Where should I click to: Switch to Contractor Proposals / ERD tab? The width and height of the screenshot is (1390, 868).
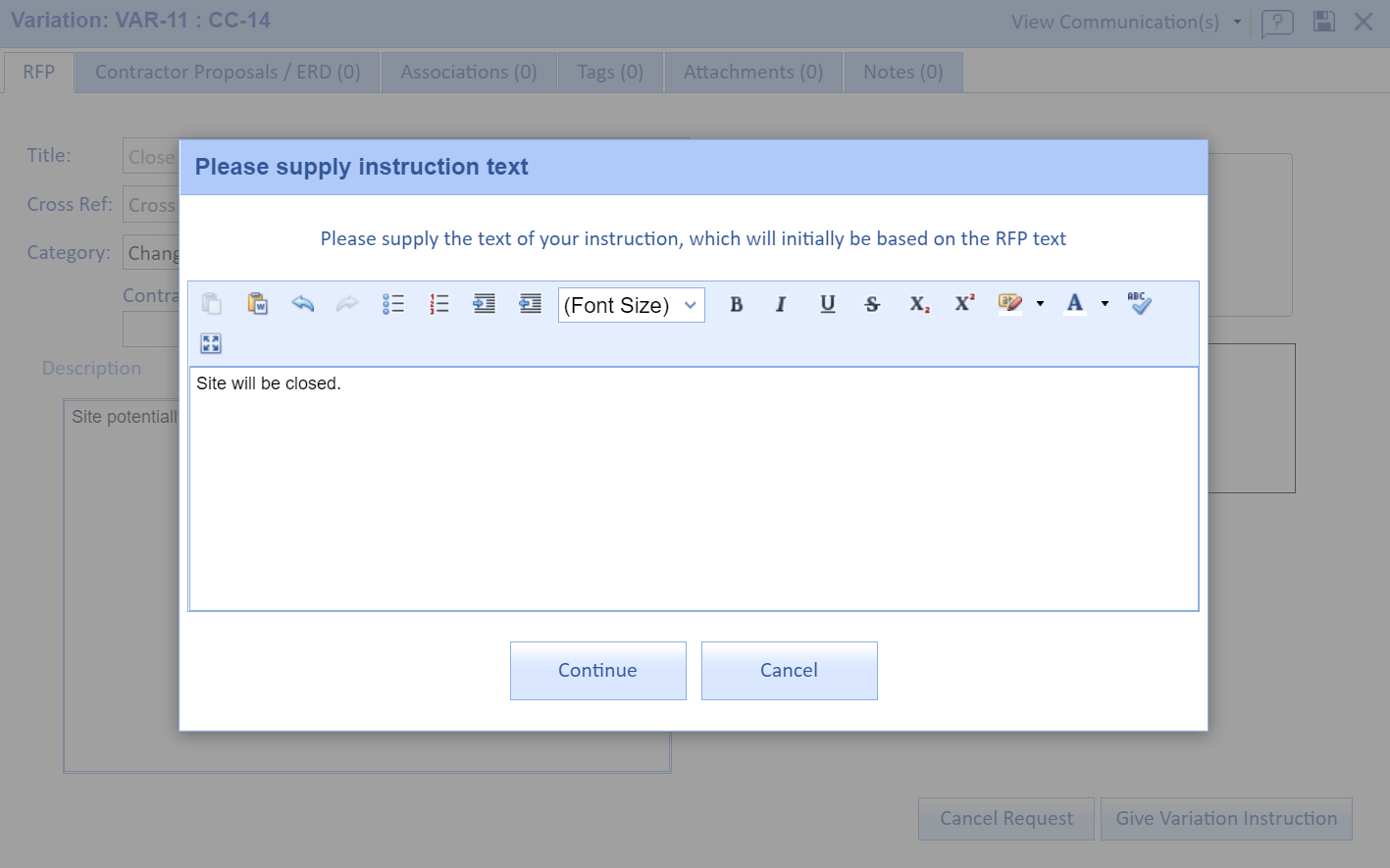click(x=228, y=73)
